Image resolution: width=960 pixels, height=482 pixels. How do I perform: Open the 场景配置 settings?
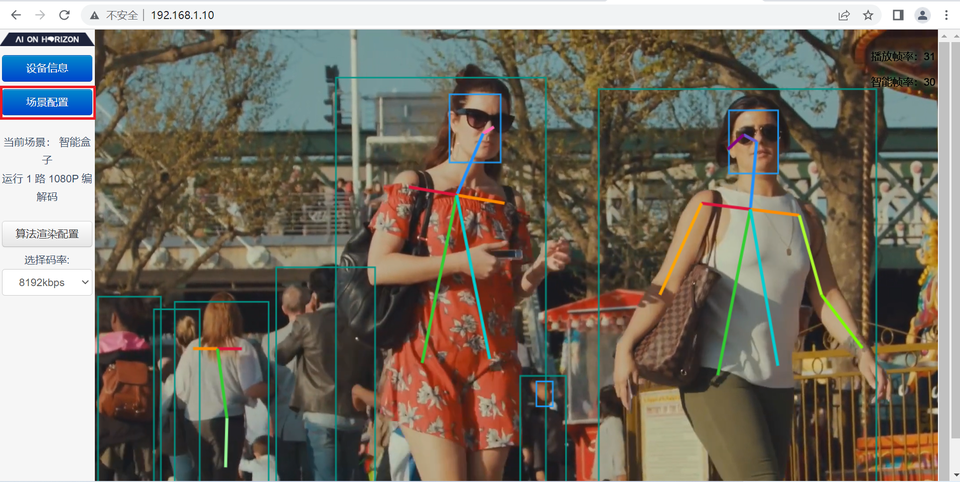(x=47, y=102)
